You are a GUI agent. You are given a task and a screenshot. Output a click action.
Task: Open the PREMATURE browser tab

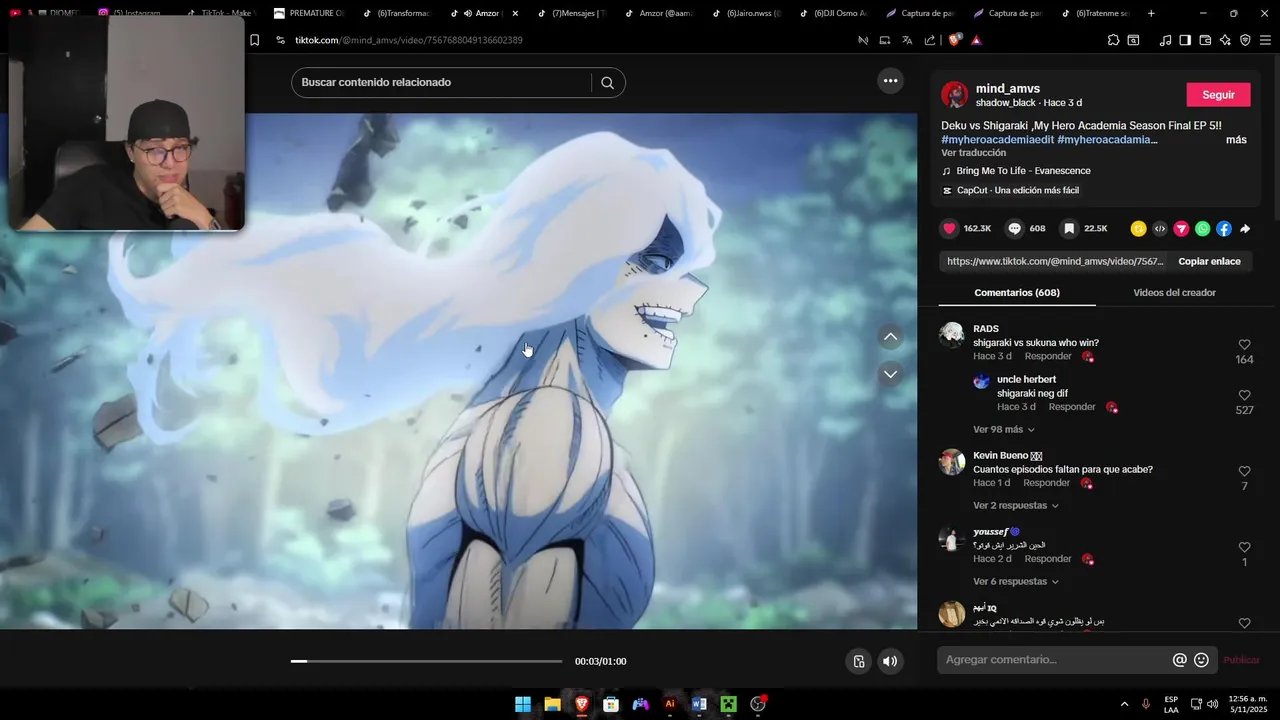coord(308,14)
